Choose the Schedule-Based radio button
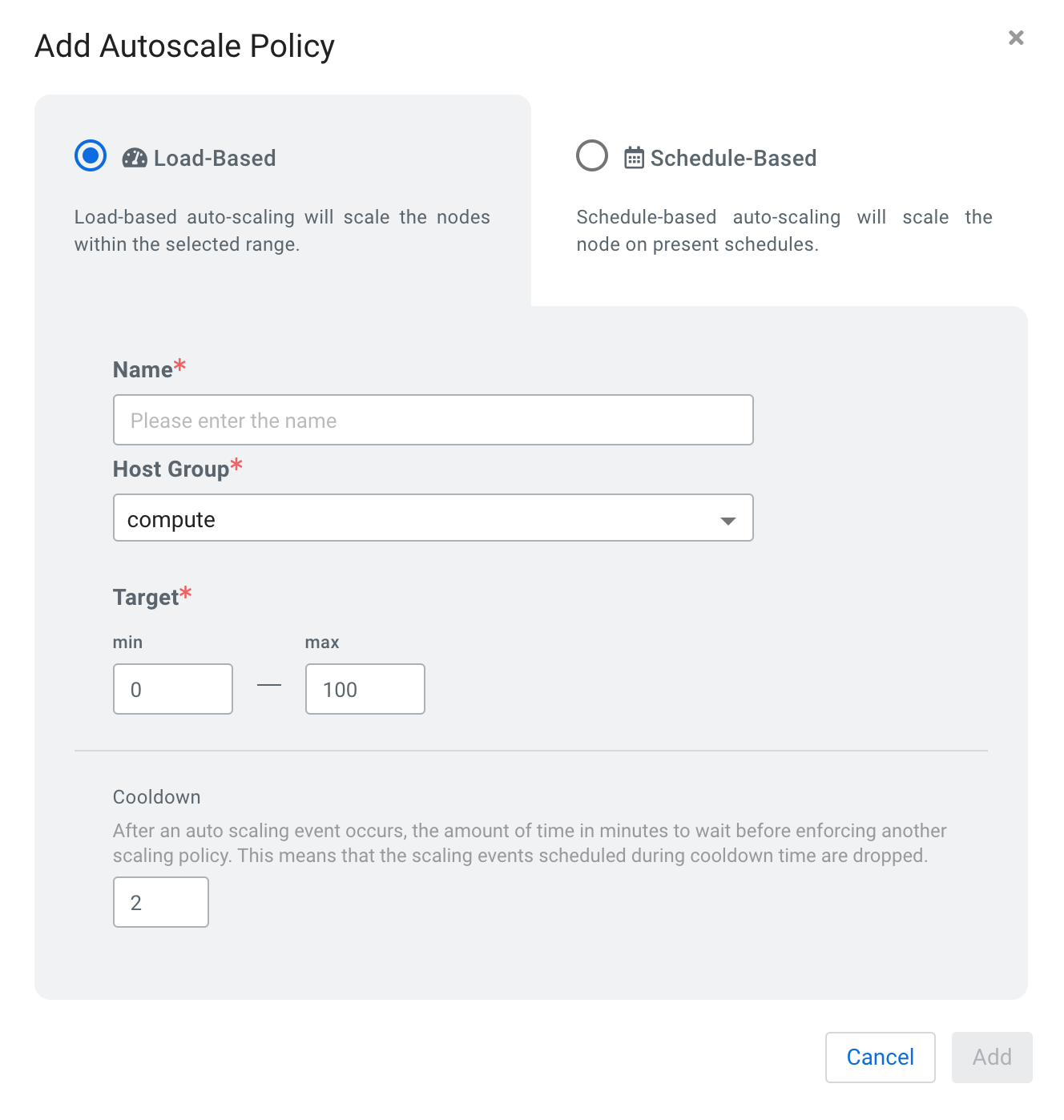 coord(592,155)
